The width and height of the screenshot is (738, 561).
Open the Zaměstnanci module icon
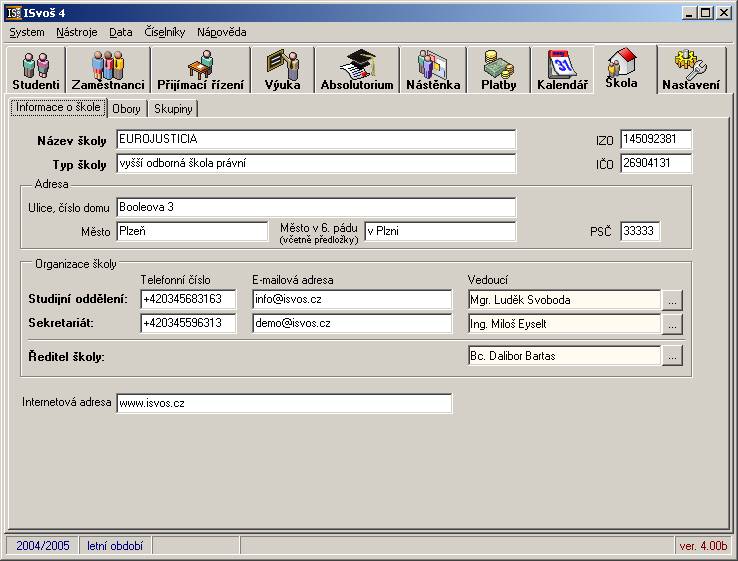(x=109, y=70)
